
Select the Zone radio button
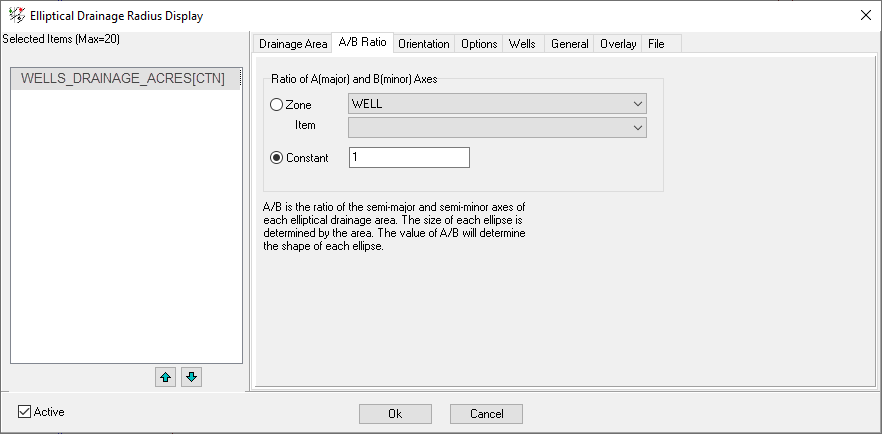click(x=277, y=105)
